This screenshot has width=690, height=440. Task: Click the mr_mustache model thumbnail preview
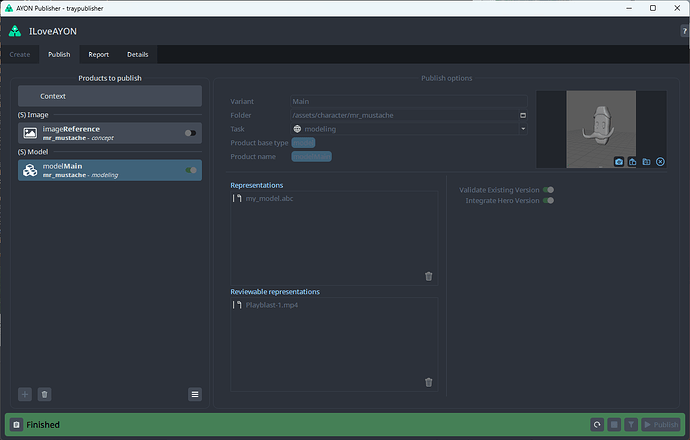pos(601,129)
